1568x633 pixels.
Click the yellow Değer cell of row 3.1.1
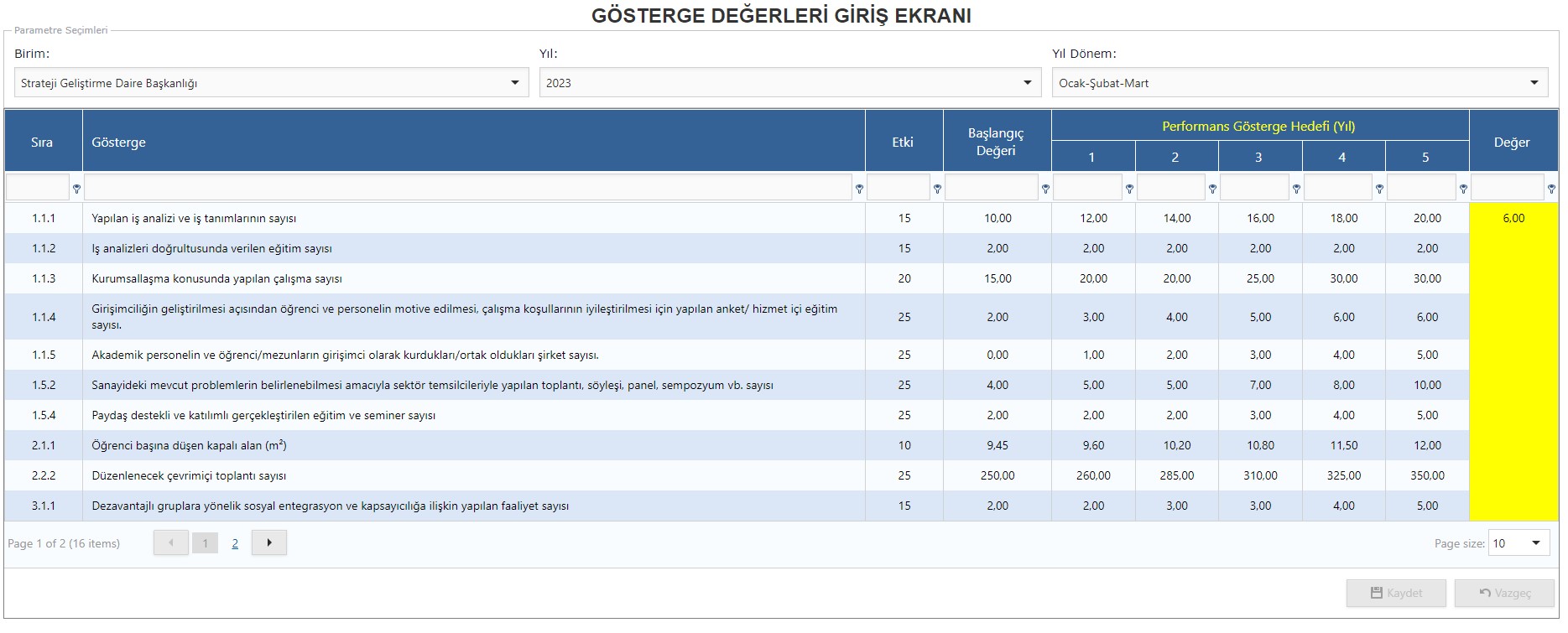(1513, 506)
